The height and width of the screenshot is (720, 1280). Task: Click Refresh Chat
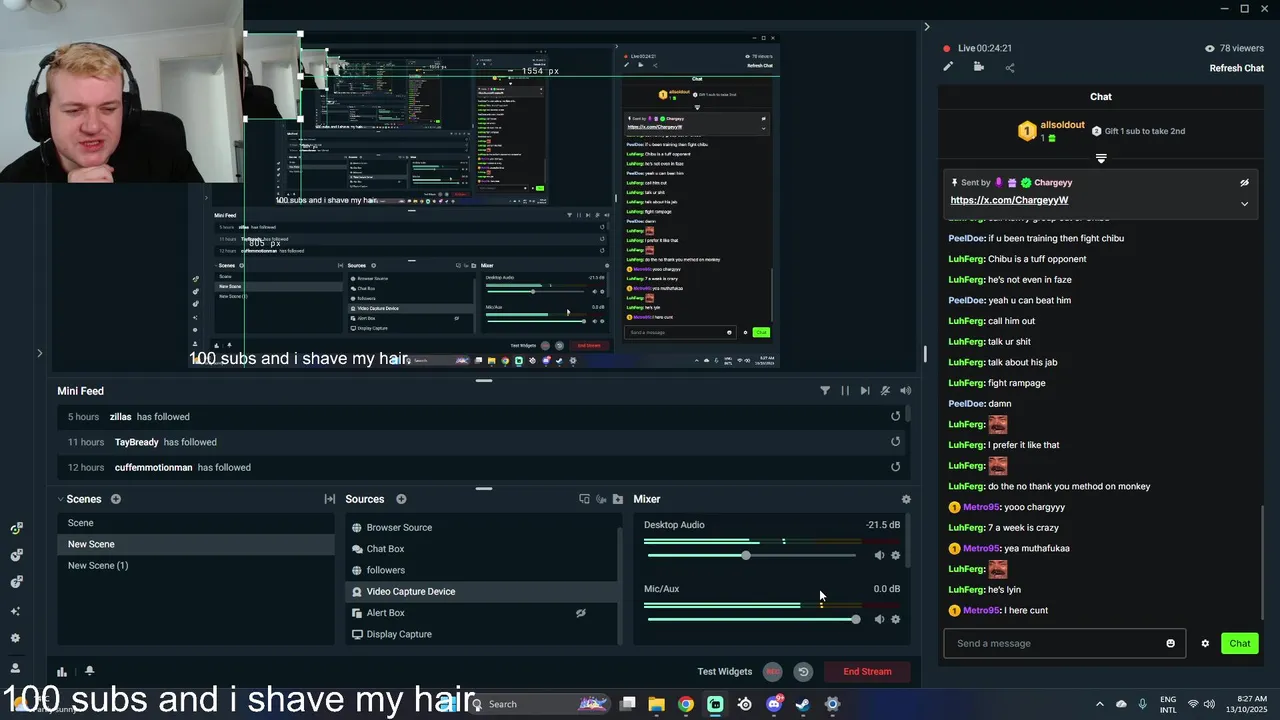pos(1237,68)
